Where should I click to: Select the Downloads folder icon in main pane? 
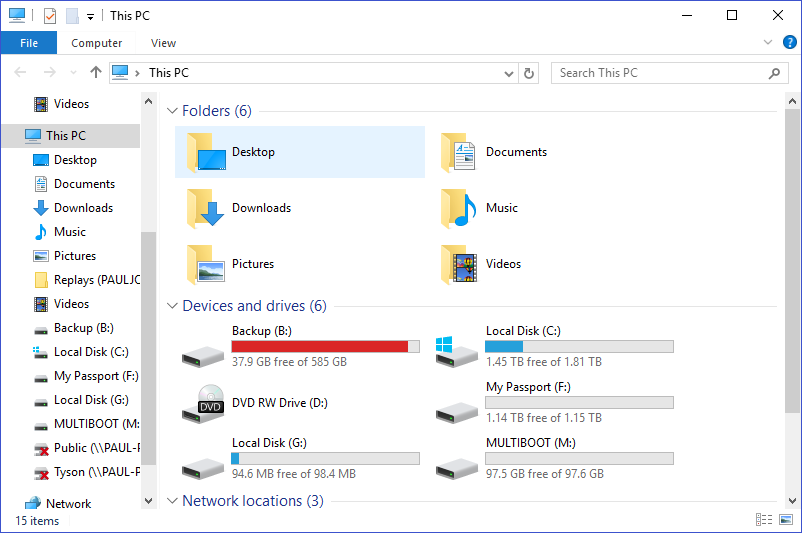(x=206, y=208)
